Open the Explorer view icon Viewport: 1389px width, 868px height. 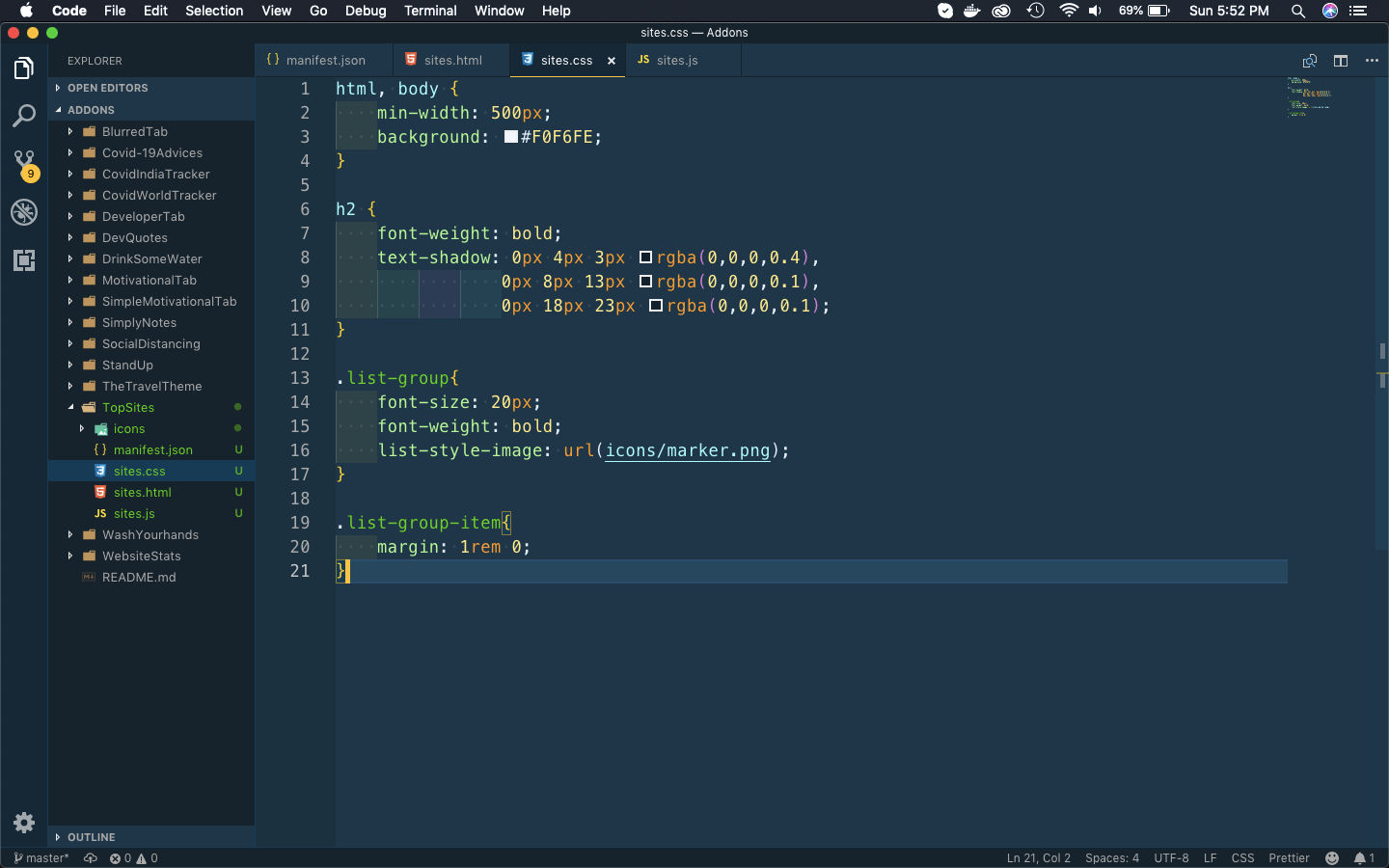[x=24, y=68]
